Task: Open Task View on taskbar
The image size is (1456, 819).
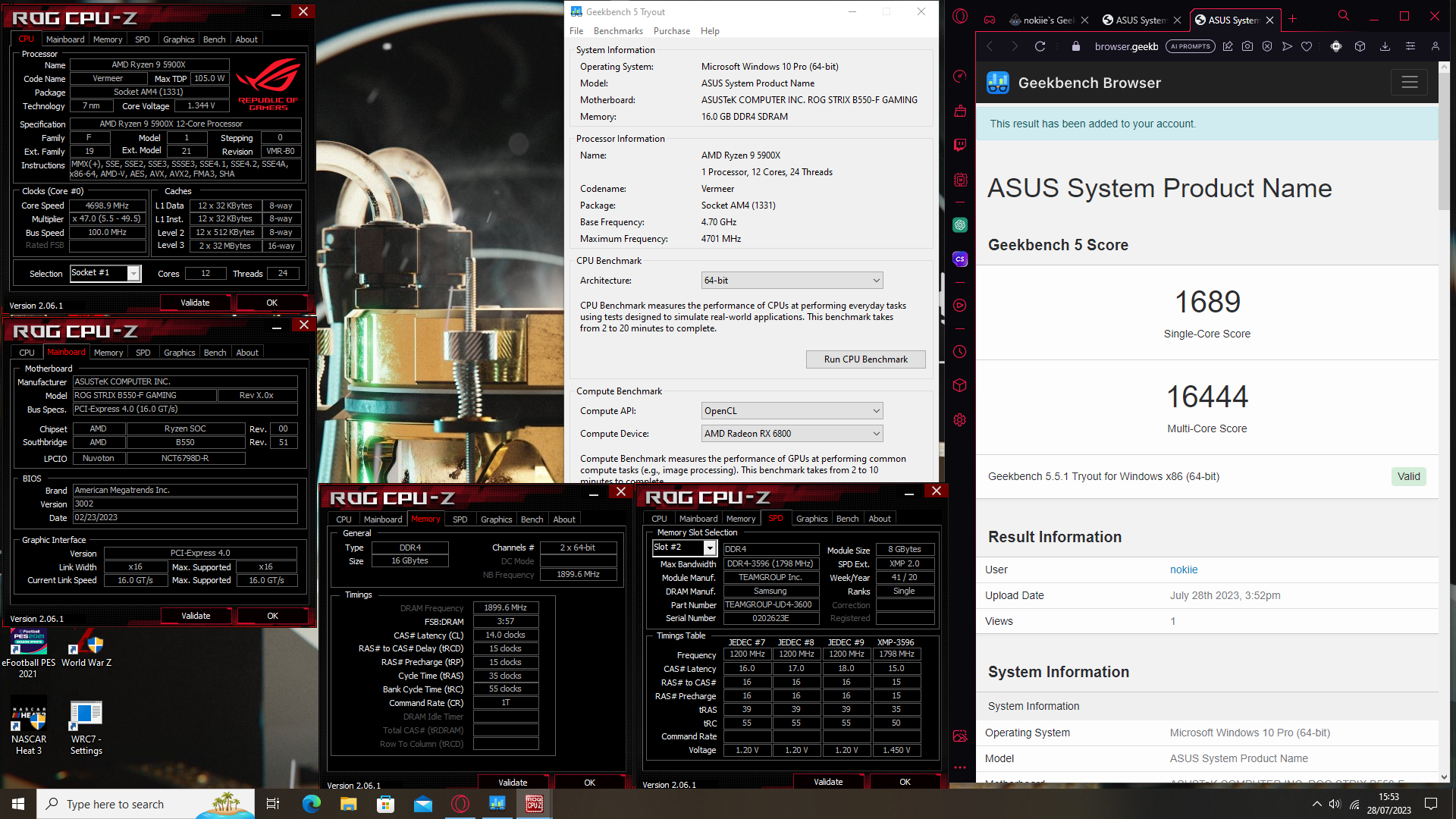Action: point(274,804)
